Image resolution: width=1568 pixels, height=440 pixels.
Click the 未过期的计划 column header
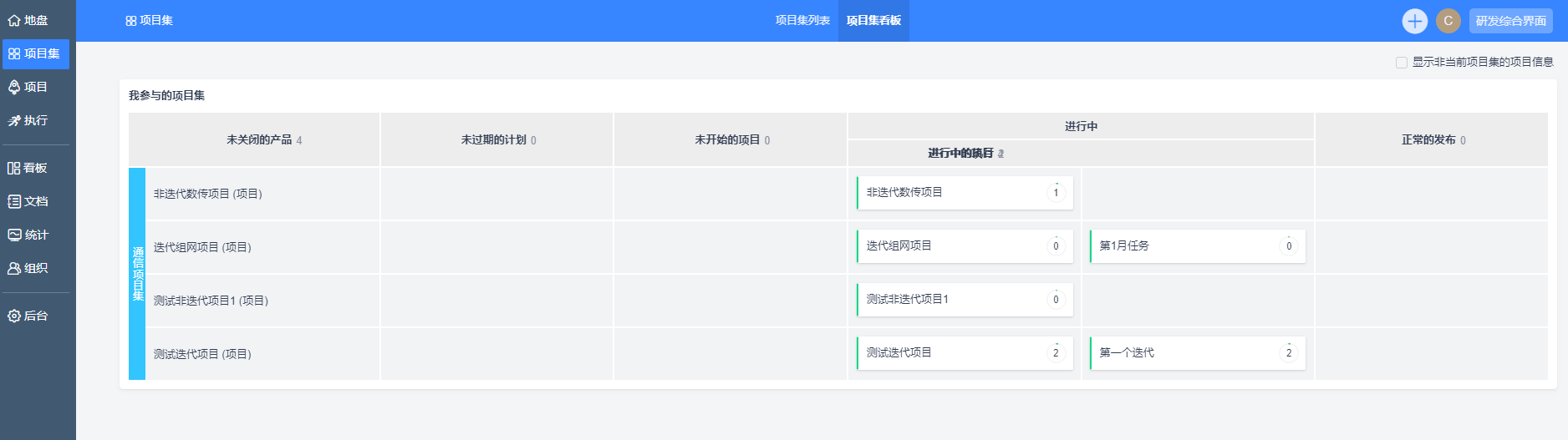pos(496,139)
